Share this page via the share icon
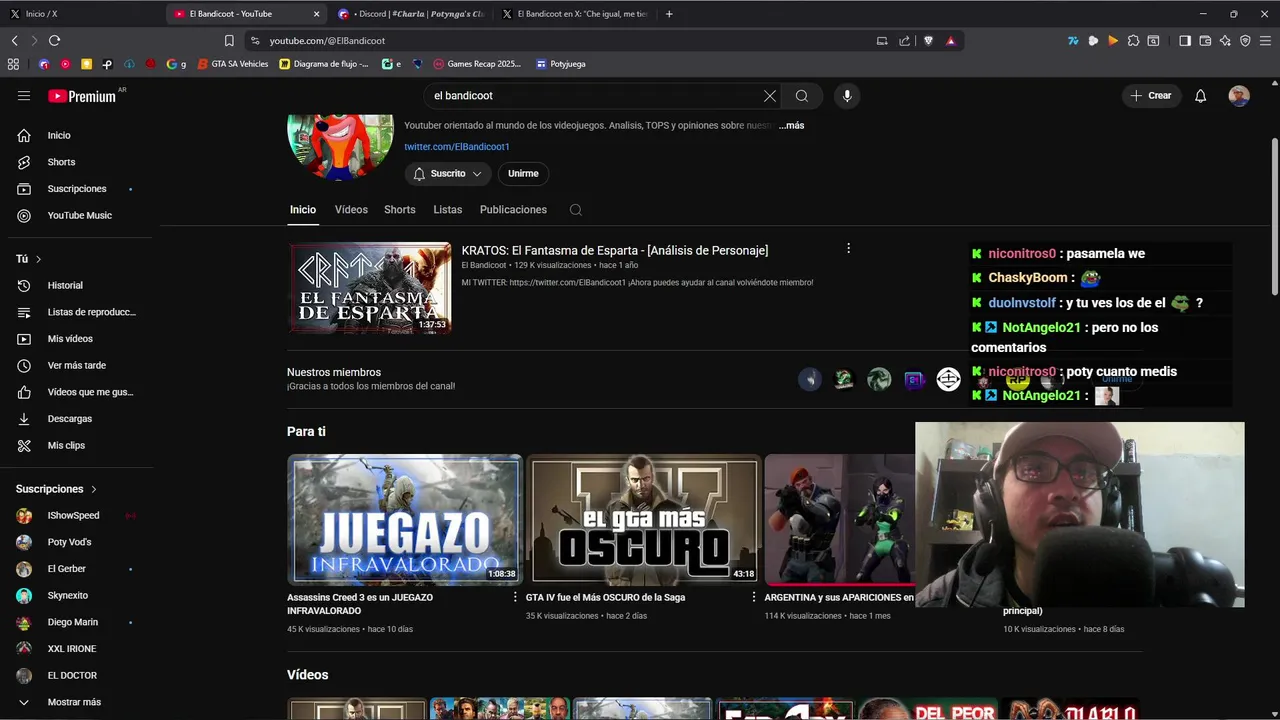This screenshot has width=1280, height=720. coord(905,41)
